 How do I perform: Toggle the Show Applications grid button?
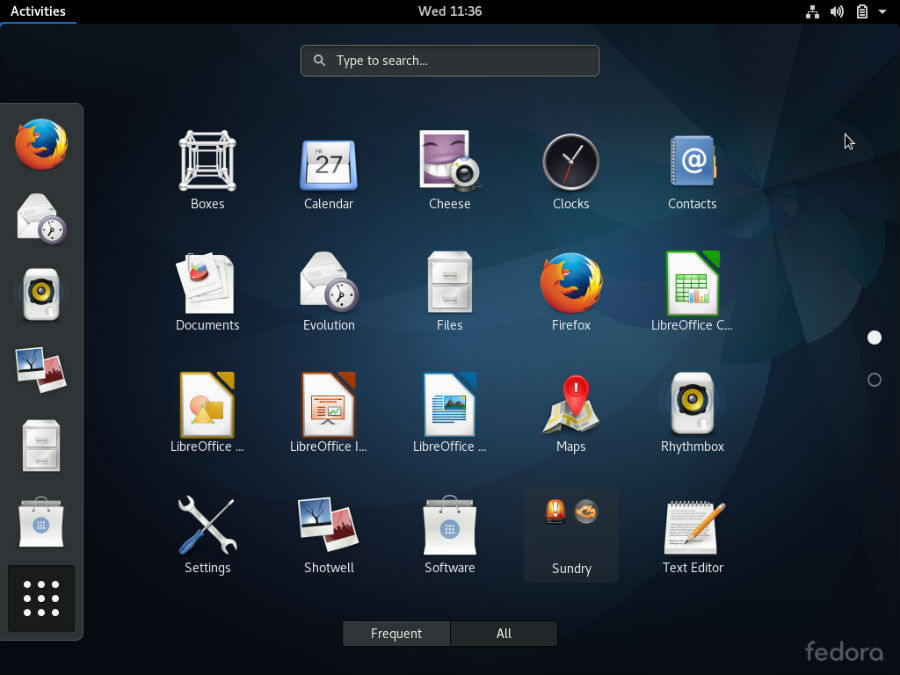pos(41,598)
